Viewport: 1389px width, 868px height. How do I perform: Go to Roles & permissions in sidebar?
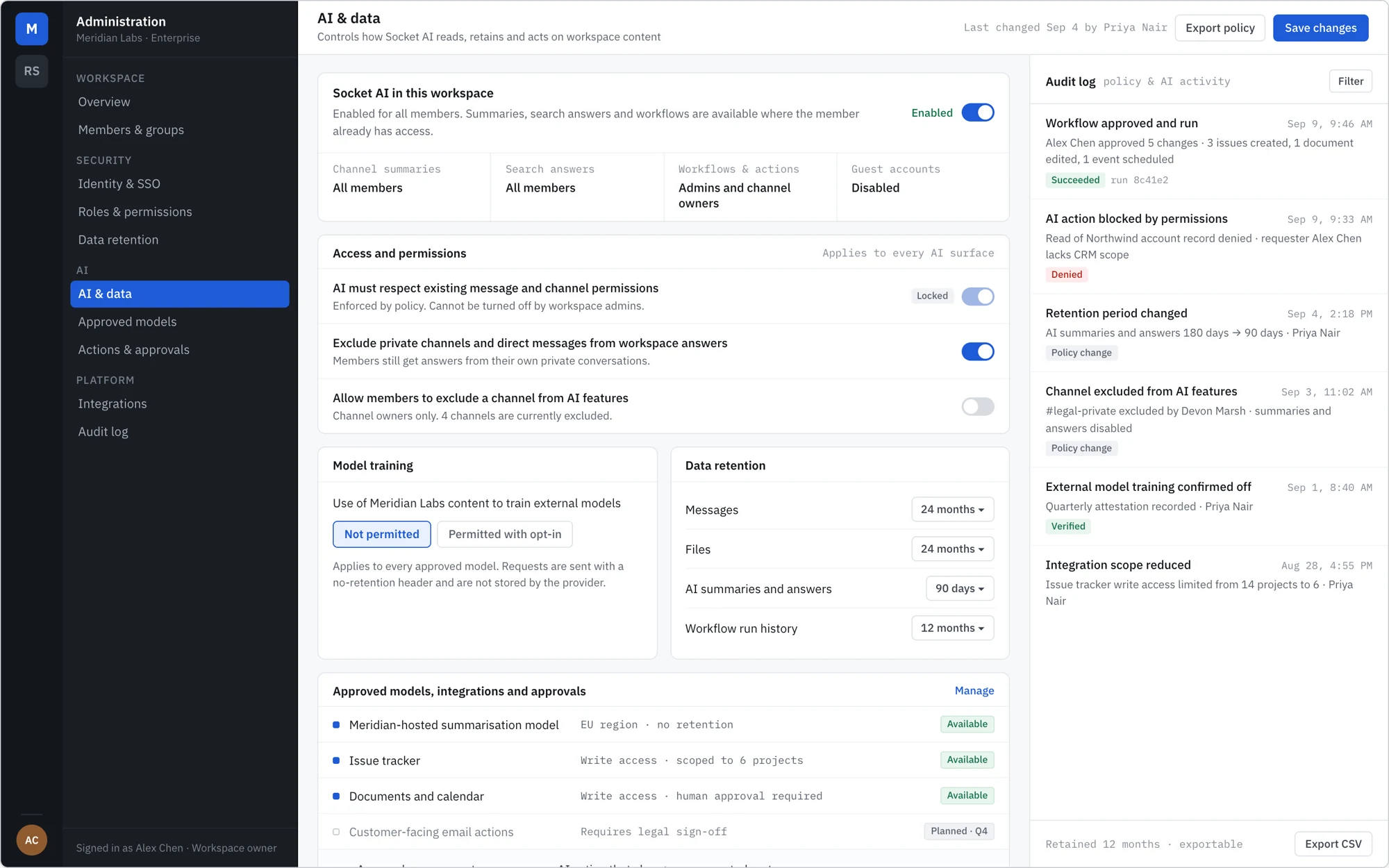[135, 212]
